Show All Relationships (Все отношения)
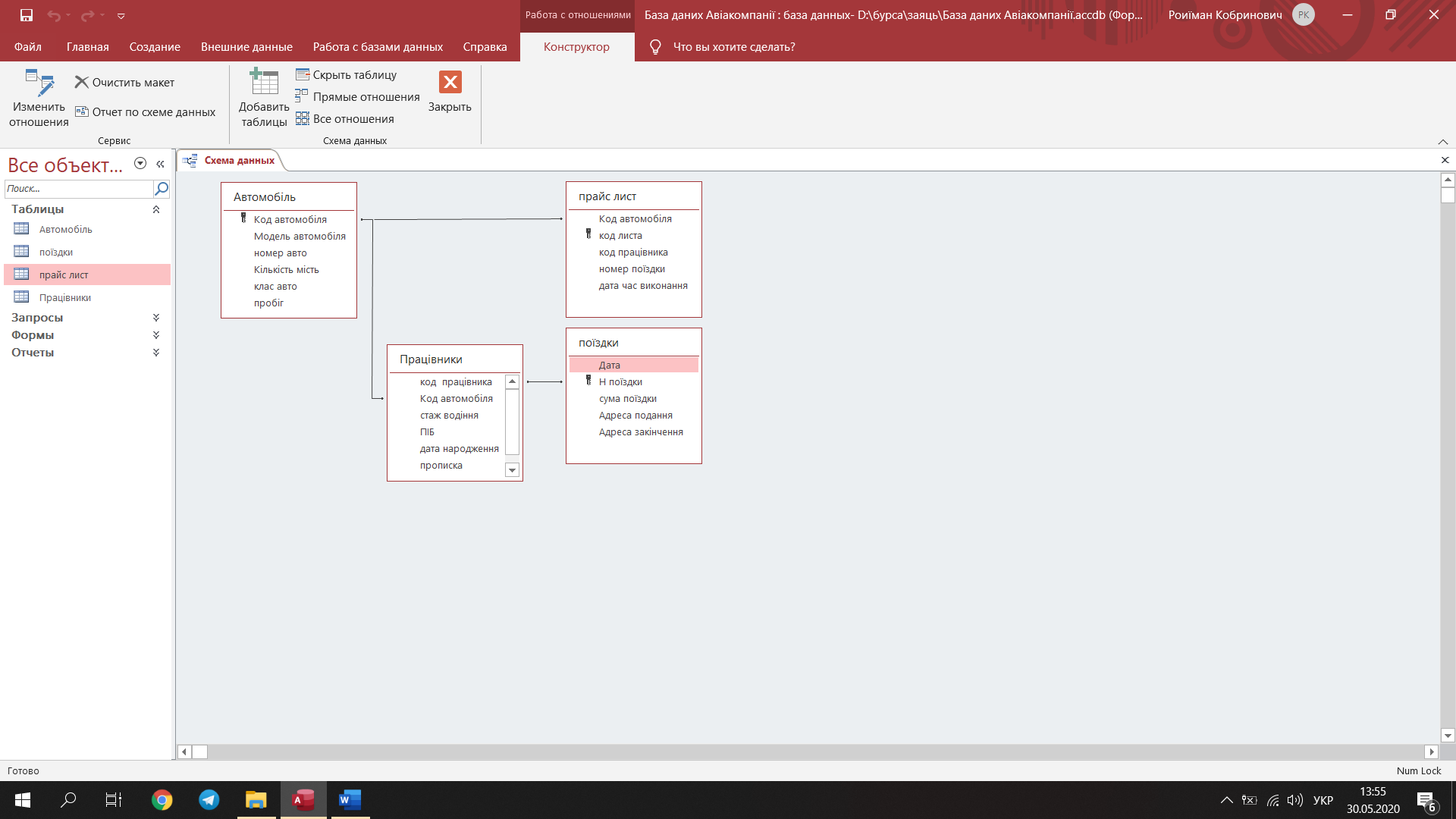This screenshot has width=1456, height=819. pos(345,119)
